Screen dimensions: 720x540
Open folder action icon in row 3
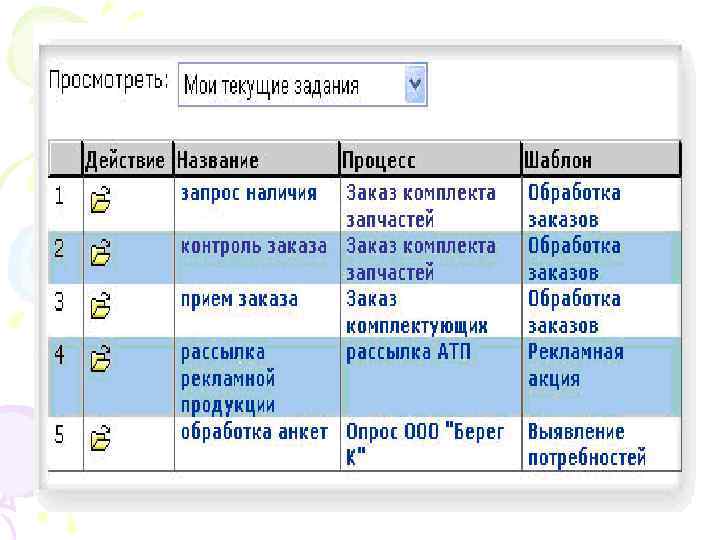coord(101,305)
